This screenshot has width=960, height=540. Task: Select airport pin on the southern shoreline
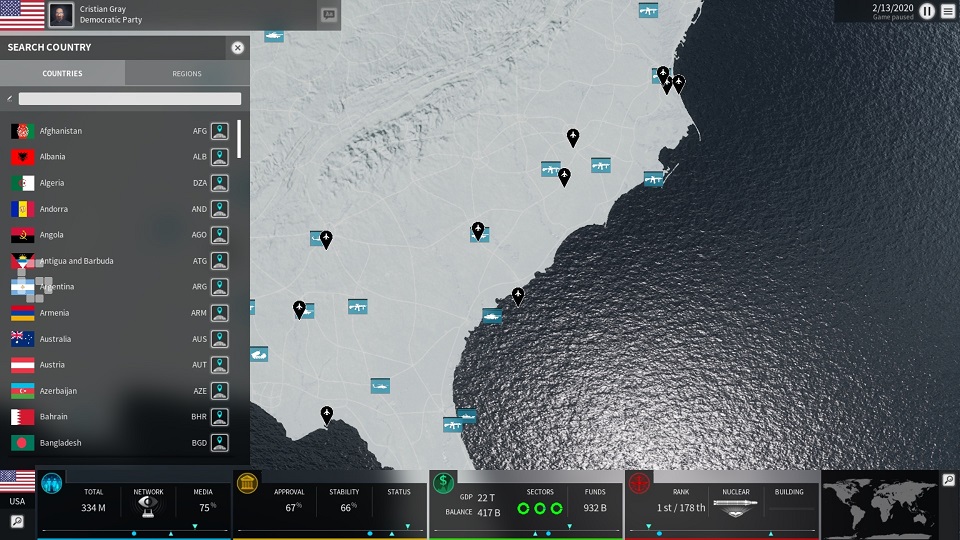click(x=327, y=416)
